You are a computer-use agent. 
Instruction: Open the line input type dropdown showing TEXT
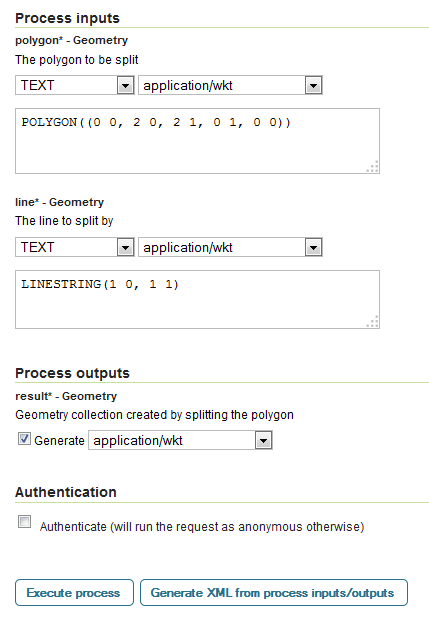tap(75, 247)
